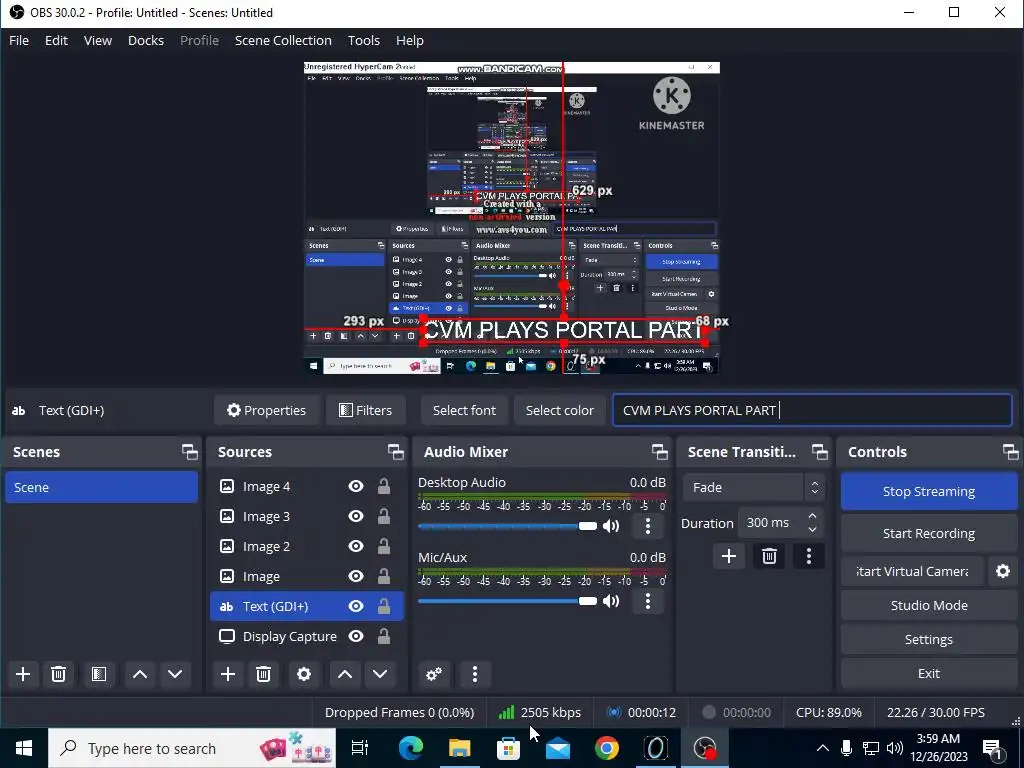Screen dimensions: 1024x768
Task: Enable Studio Mode
Action: tap(929, 605)
